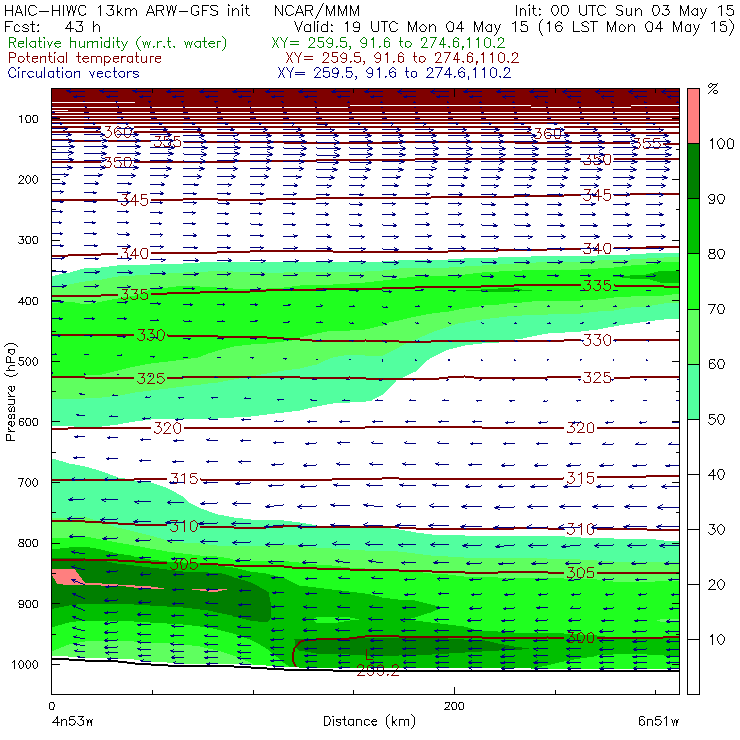The width and height of the screenshot is (740, 740).
Task: Click the '200' distance axis tick label
Action: (454, 706)
